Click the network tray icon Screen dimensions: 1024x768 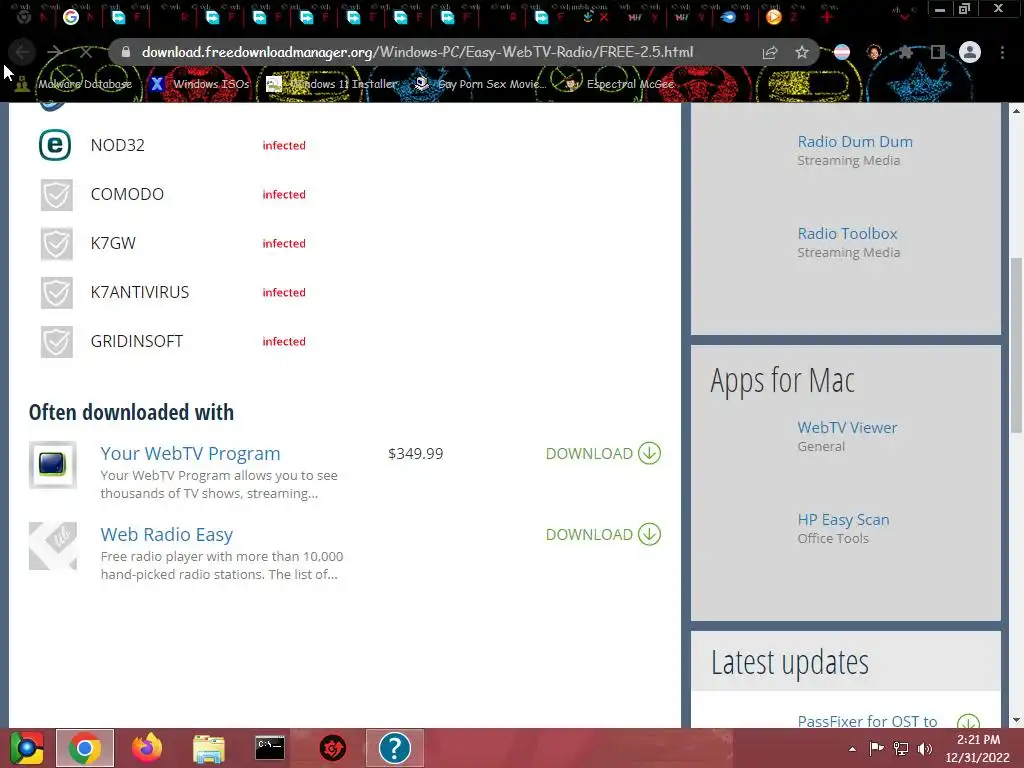[901, 749]
